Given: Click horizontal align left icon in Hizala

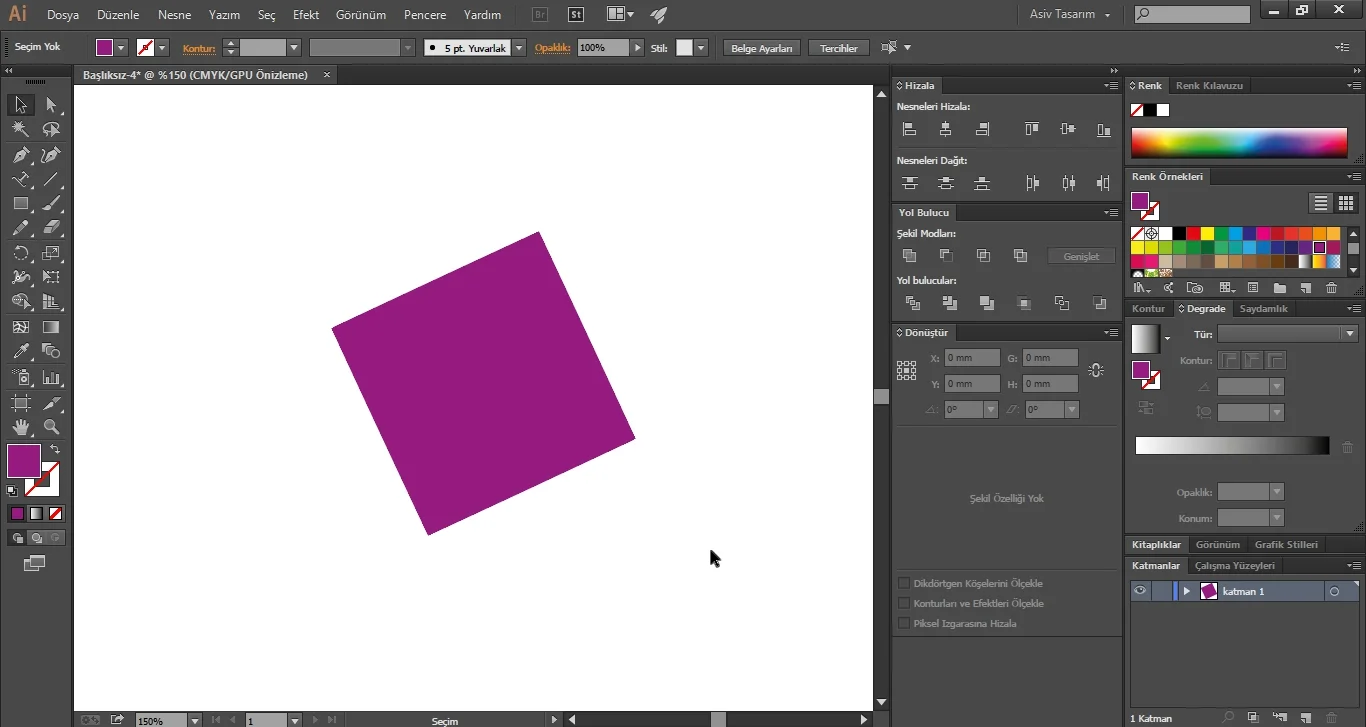Looking at the screenshot, I should [909, 129].
